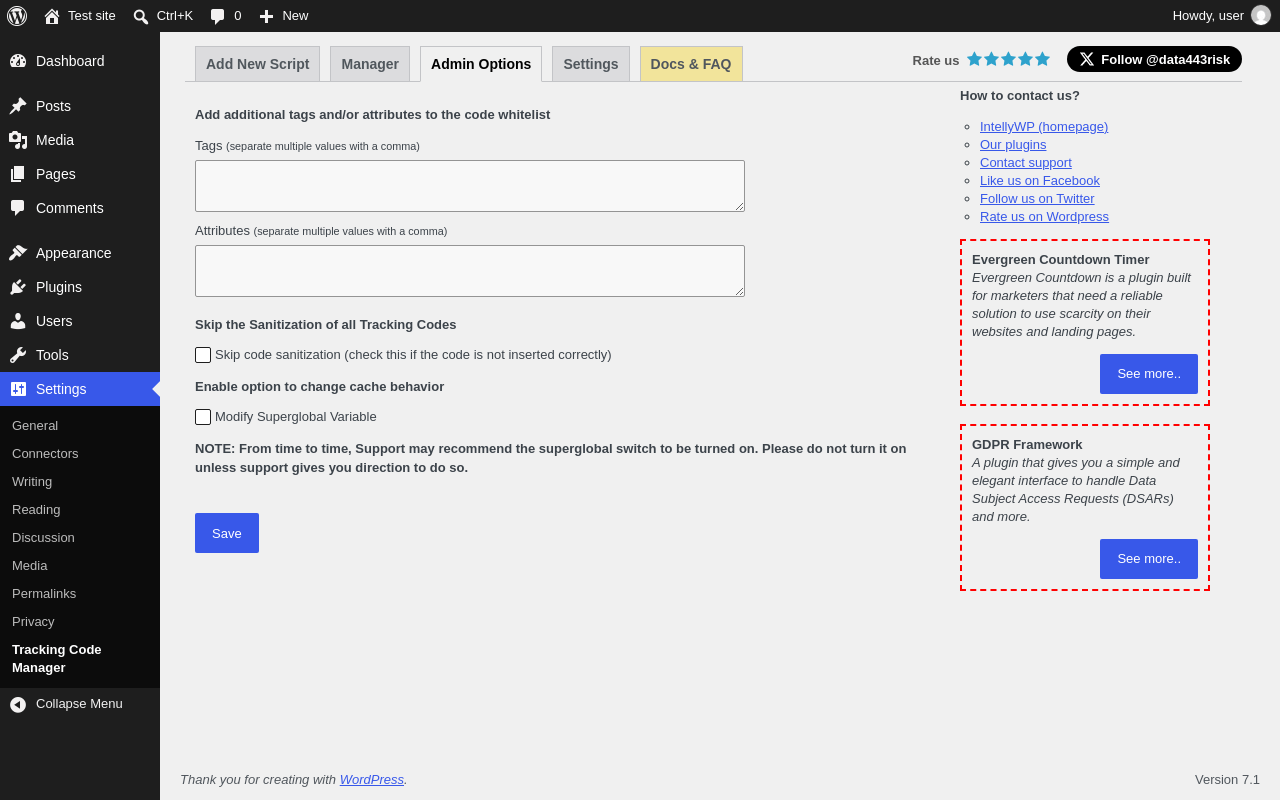Toggle Modify Superglobal Variable checkbox
Viewport: 1280px width, 800px height.
(x=203, y=417)
